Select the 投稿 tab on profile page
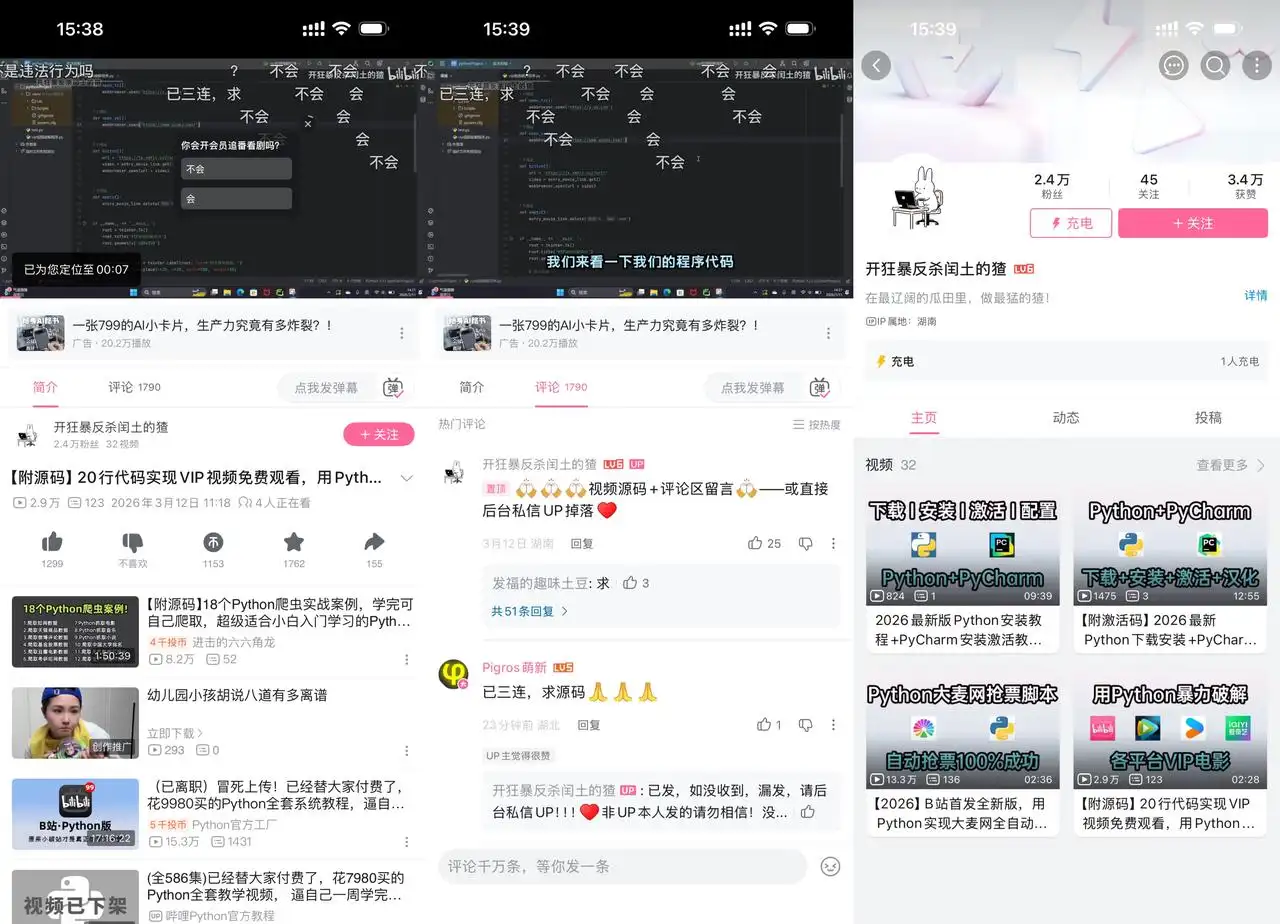1280x924 pixels. pos(1208,418)
